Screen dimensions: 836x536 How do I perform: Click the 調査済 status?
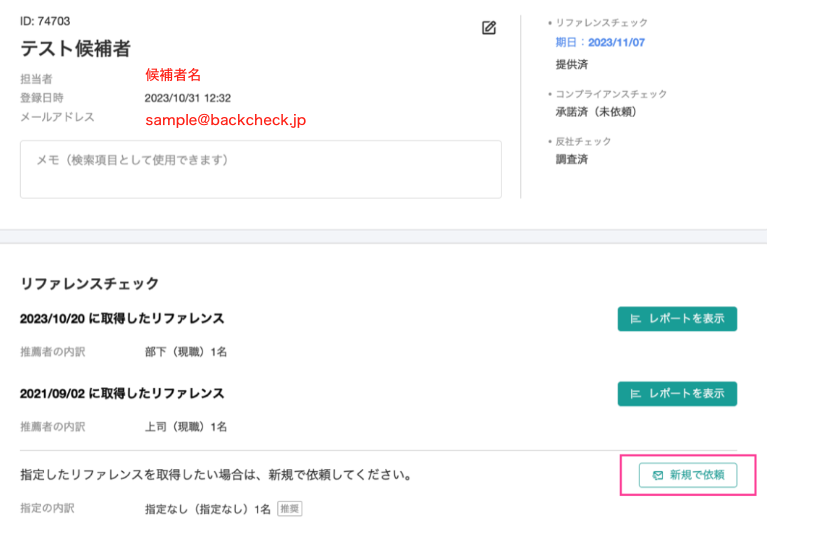pyautogui.click(x=572, y=159)
